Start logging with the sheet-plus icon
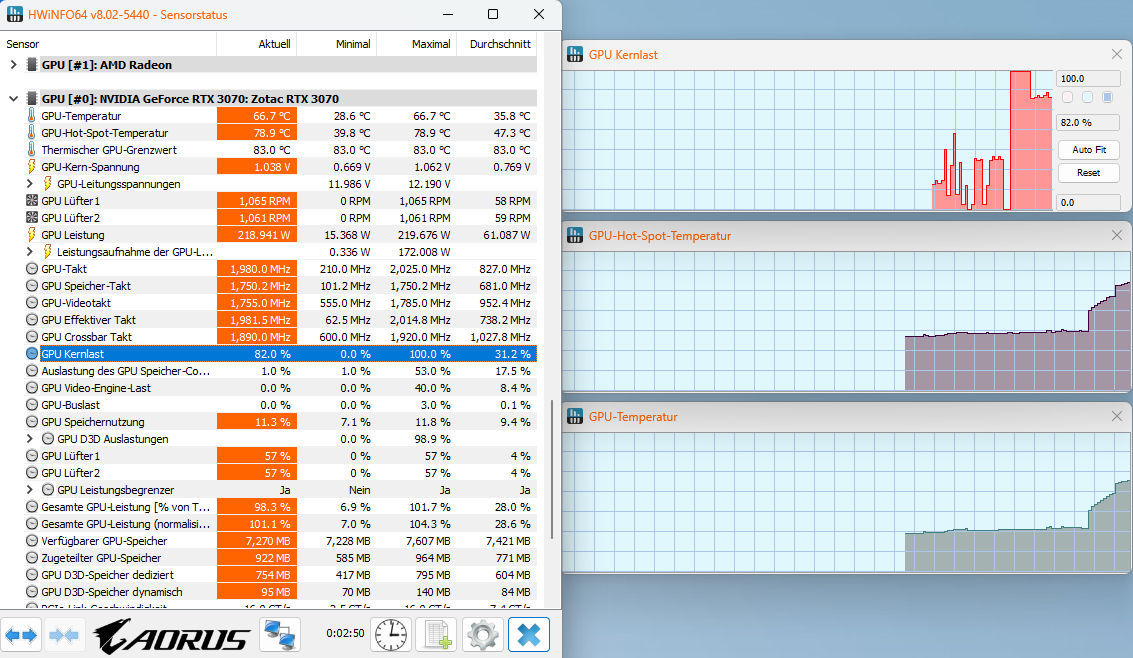Viewport: 1133px width, 658px height. click(x=437, y=636)
